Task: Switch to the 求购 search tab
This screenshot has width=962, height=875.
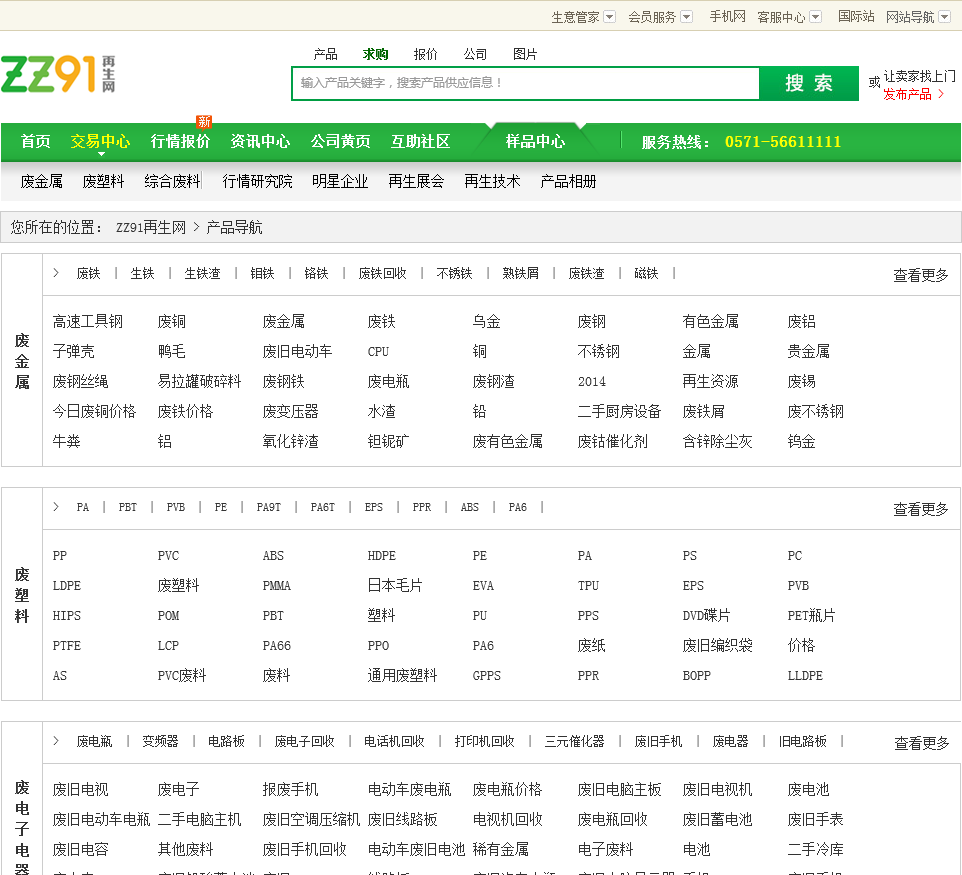Action: (x=375, y=54)
